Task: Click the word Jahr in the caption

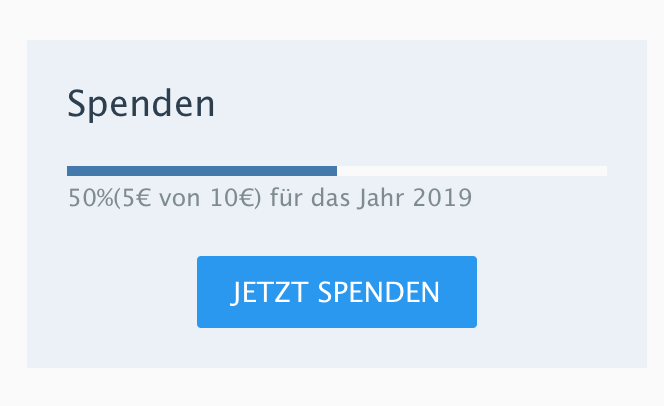Action: 380,198
